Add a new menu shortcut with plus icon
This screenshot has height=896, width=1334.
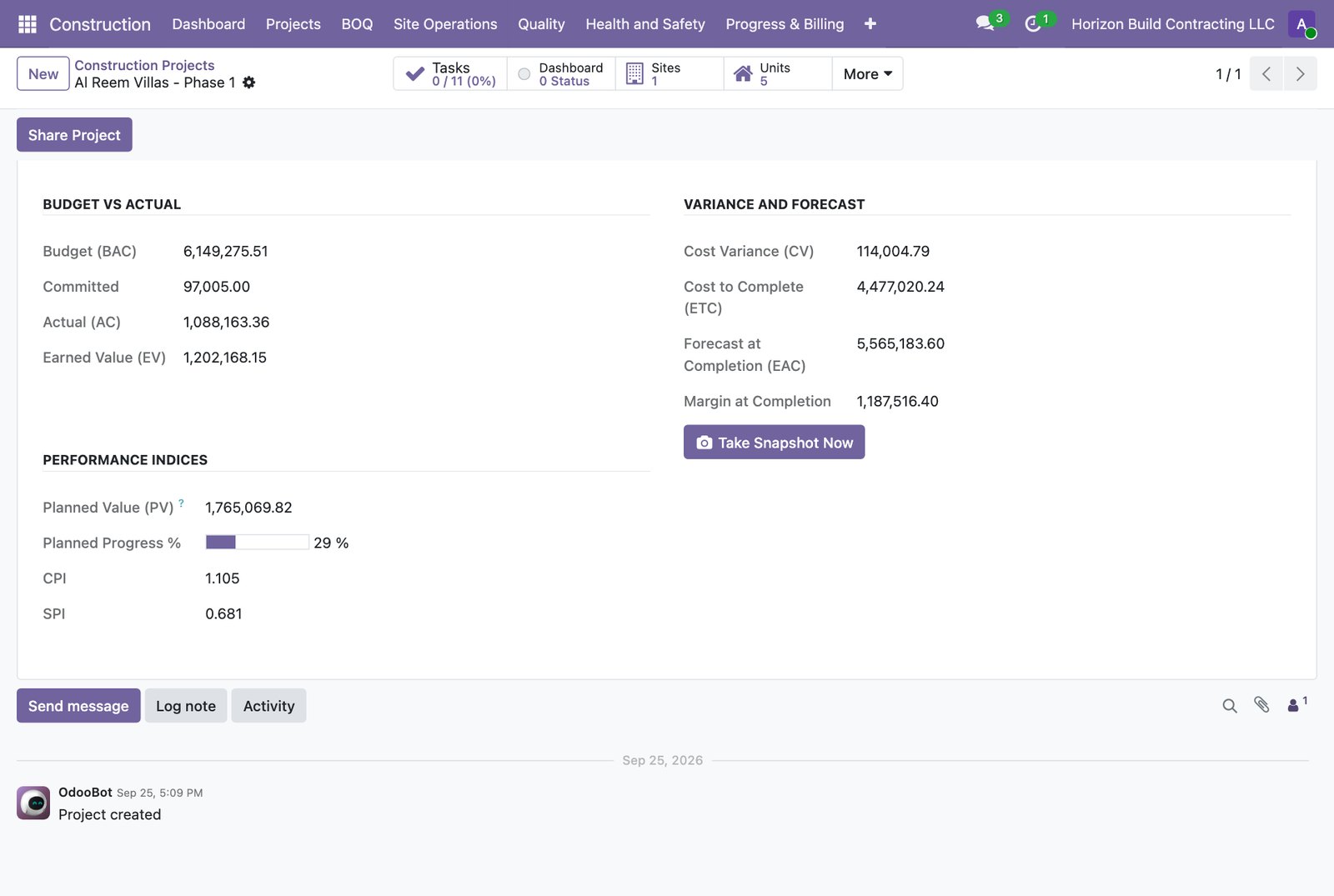(x=870, y=24)
